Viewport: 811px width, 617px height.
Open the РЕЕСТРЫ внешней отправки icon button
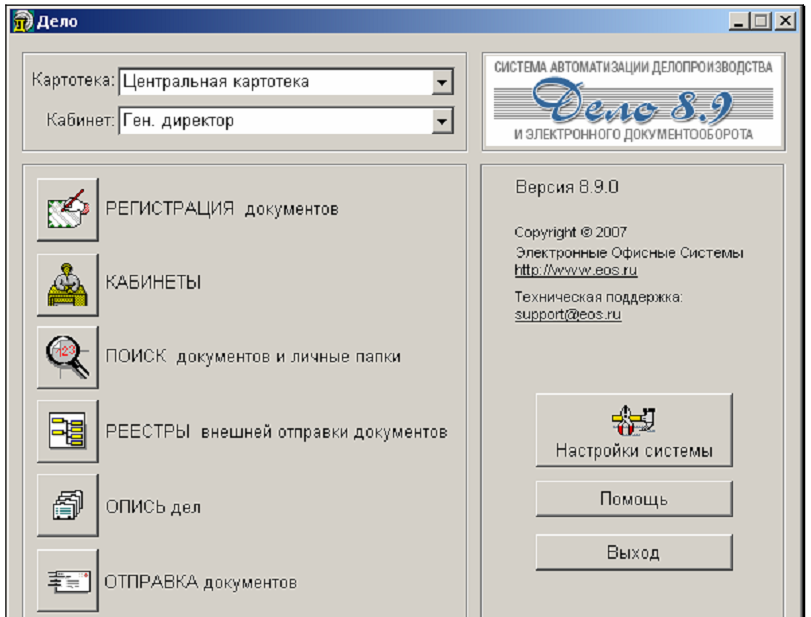(x=68, y=431)
